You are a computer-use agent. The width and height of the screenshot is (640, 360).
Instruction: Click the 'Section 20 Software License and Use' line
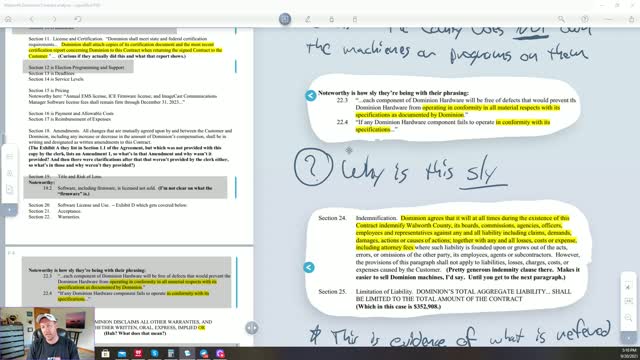108,205
